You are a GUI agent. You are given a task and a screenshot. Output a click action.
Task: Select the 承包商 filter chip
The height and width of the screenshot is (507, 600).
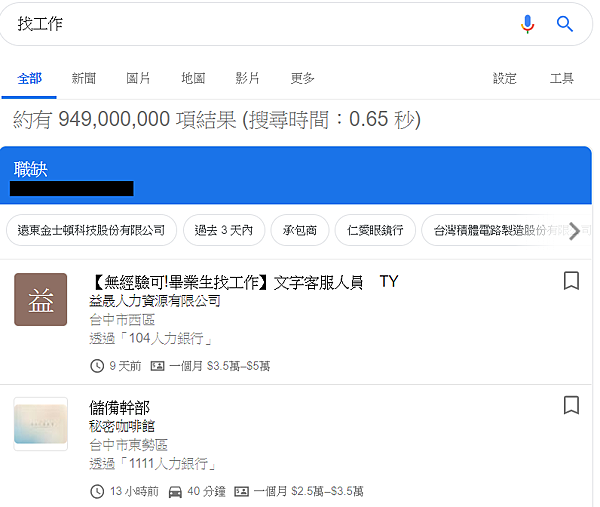[300, 230]
